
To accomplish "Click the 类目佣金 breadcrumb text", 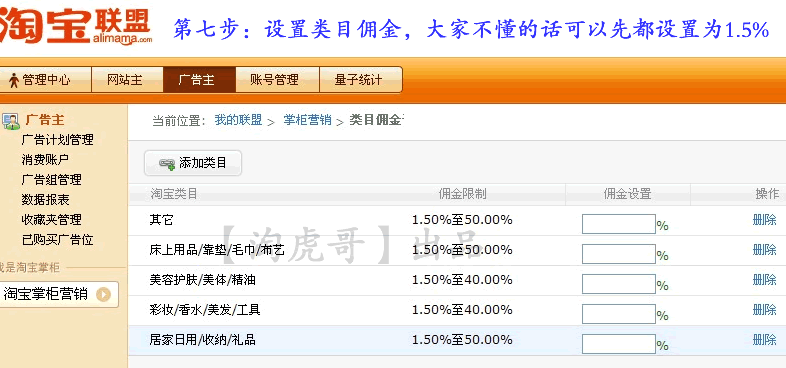I will 376,120.
